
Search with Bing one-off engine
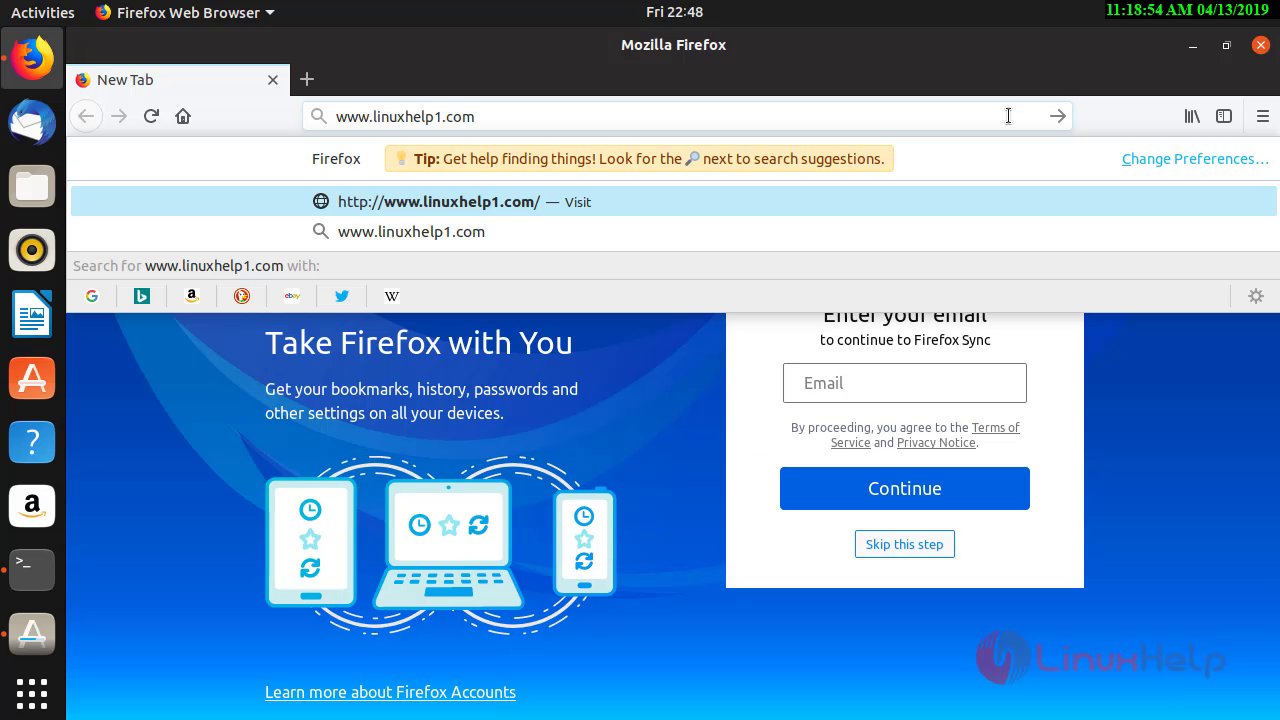(x=142, y=296)
